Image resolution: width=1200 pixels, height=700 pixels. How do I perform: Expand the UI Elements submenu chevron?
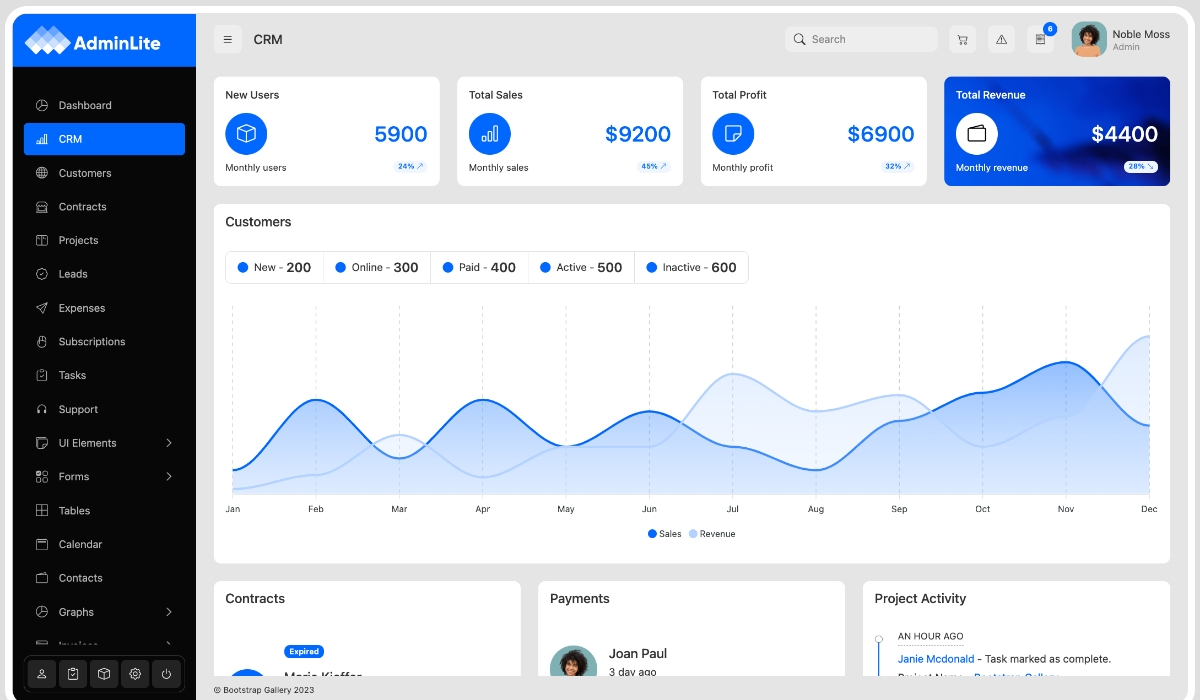point(169,443)
